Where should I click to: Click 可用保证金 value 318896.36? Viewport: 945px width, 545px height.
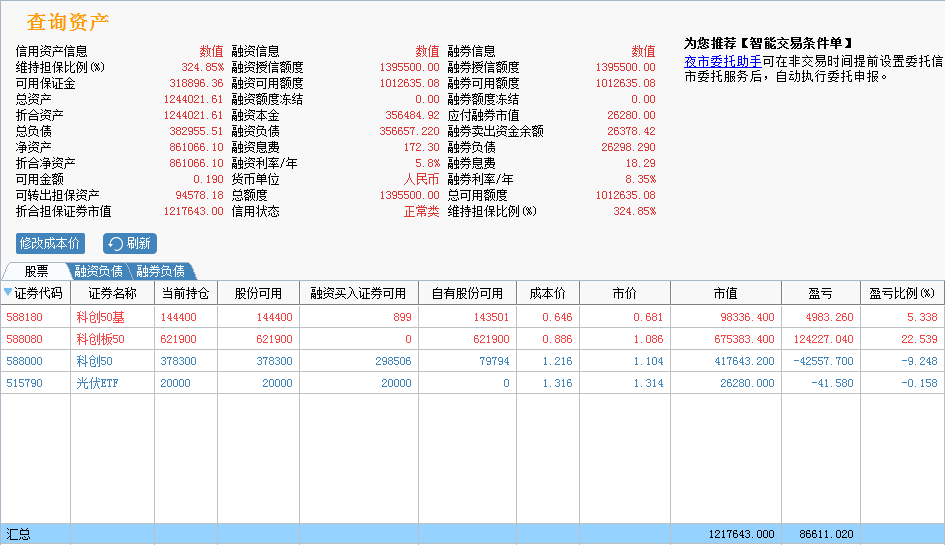pos(196,83)
